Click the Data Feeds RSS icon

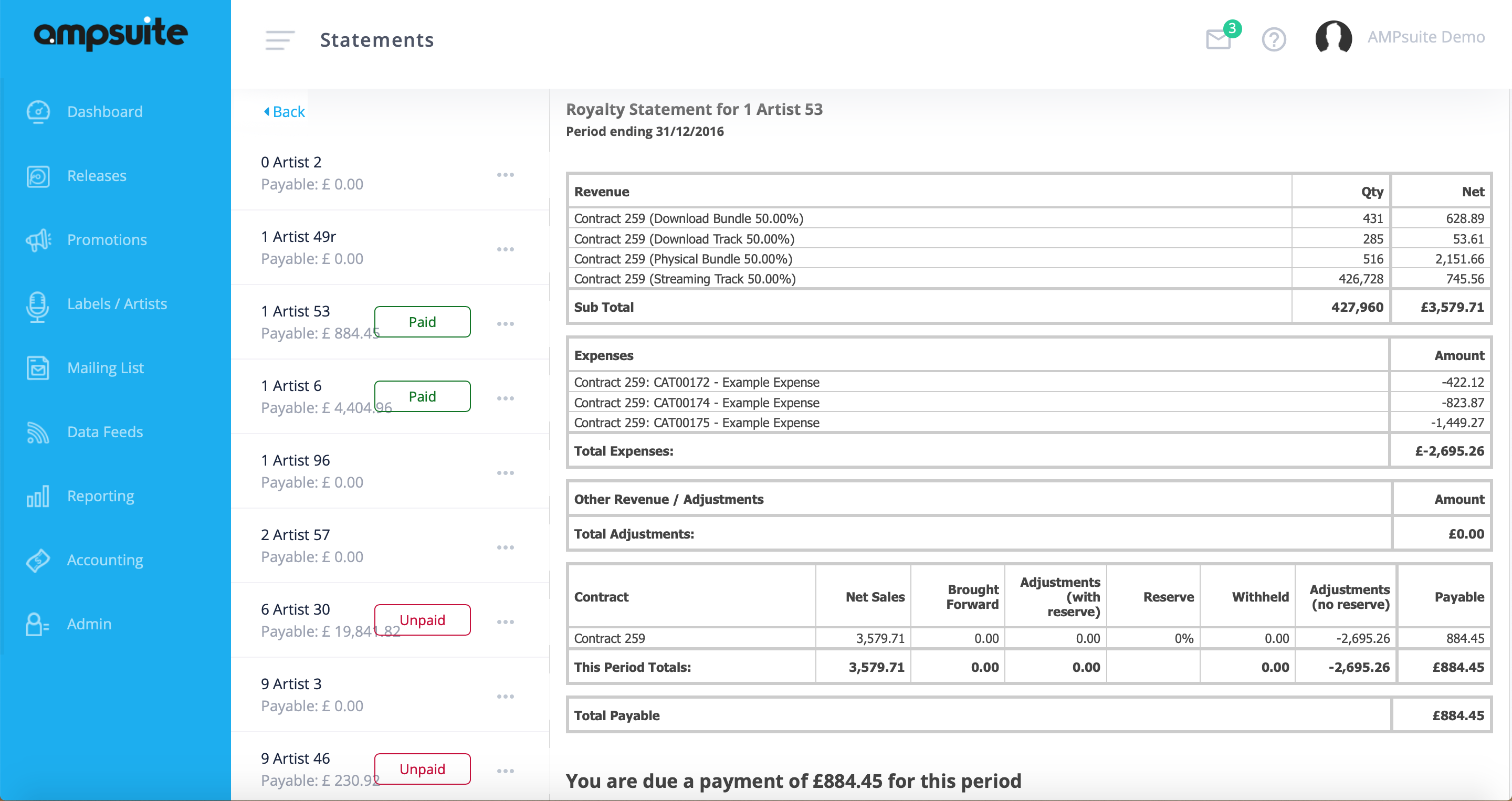[x=38, y=433]
